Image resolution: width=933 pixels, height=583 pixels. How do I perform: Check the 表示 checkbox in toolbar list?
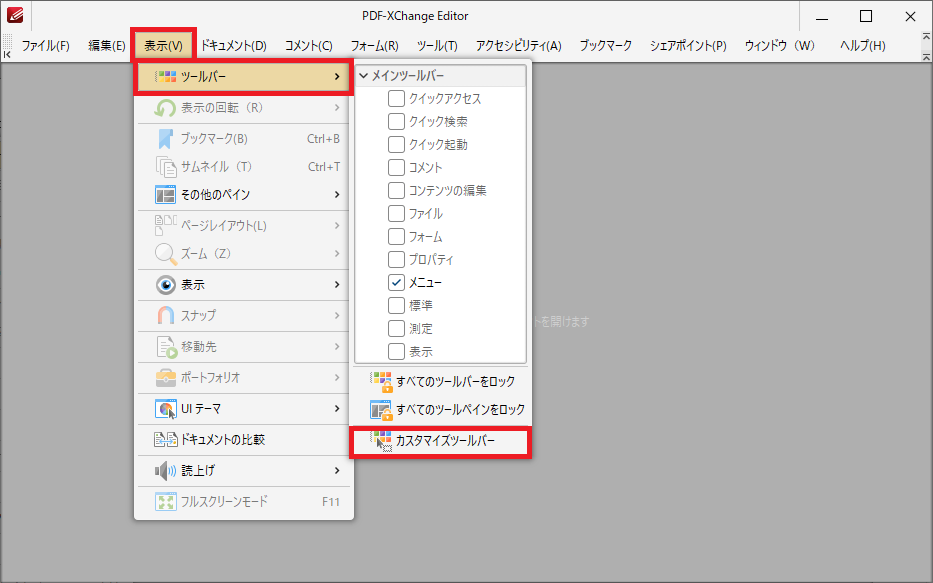396,352
